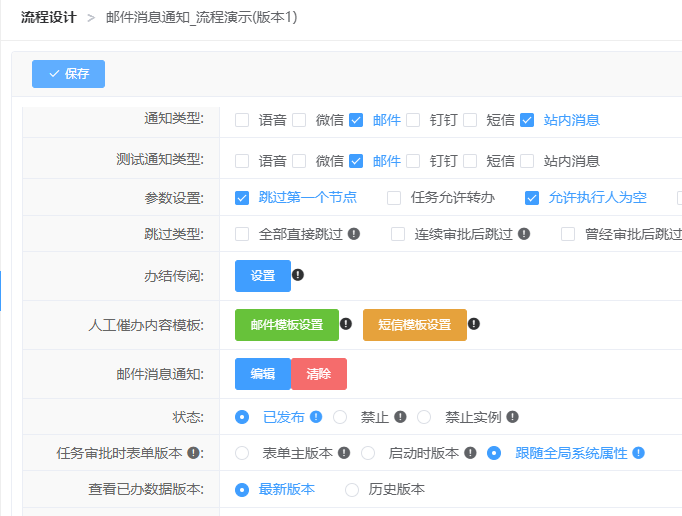Click info icon beside 邮件模板设置 button
This screenshot has height=516, width=682.
346,324
